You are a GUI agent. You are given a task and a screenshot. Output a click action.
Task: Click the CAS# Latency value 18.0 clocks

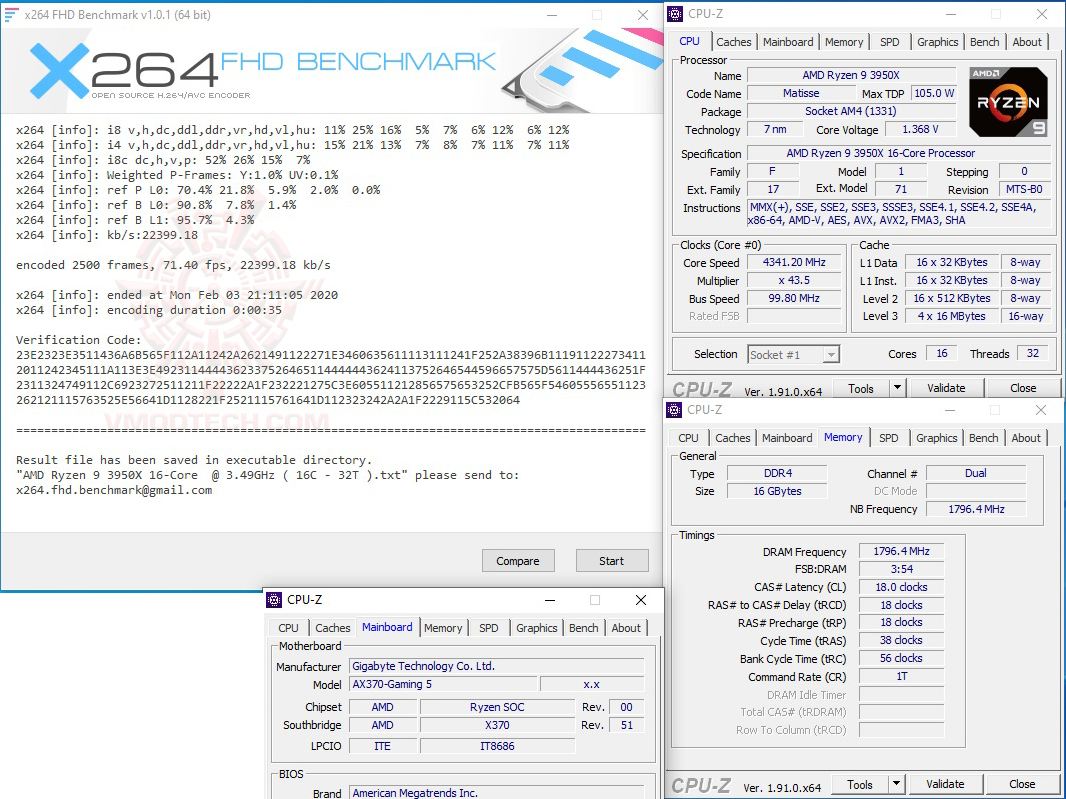pos(901,587)
